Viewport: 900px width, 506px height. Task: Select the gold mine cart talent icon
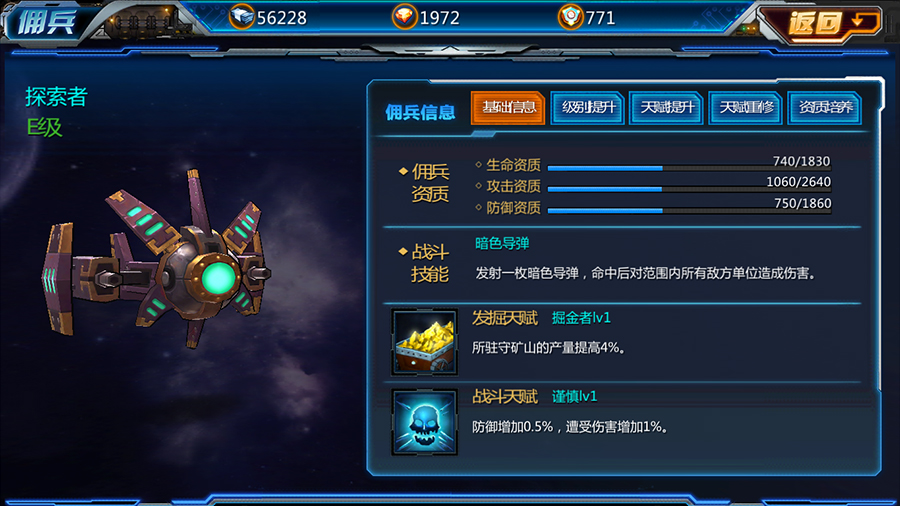(425, 342)
